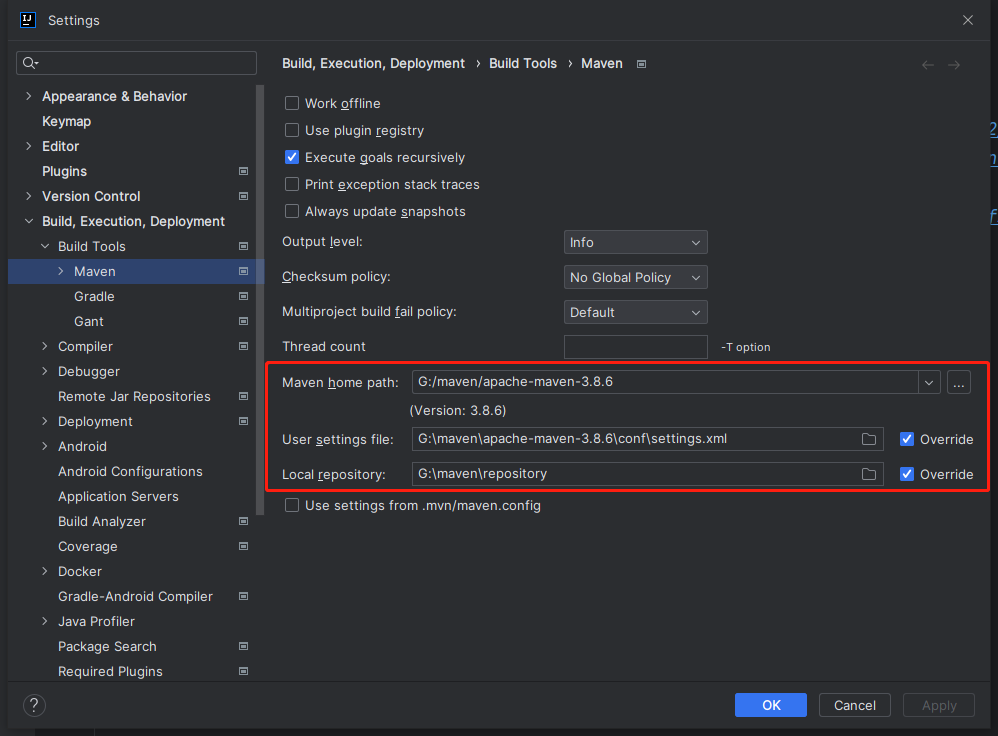Click the project settings marker on the Build Analyzer row
Image resolution: width=998 pixels, height=736 pixels.
point(243,521)
